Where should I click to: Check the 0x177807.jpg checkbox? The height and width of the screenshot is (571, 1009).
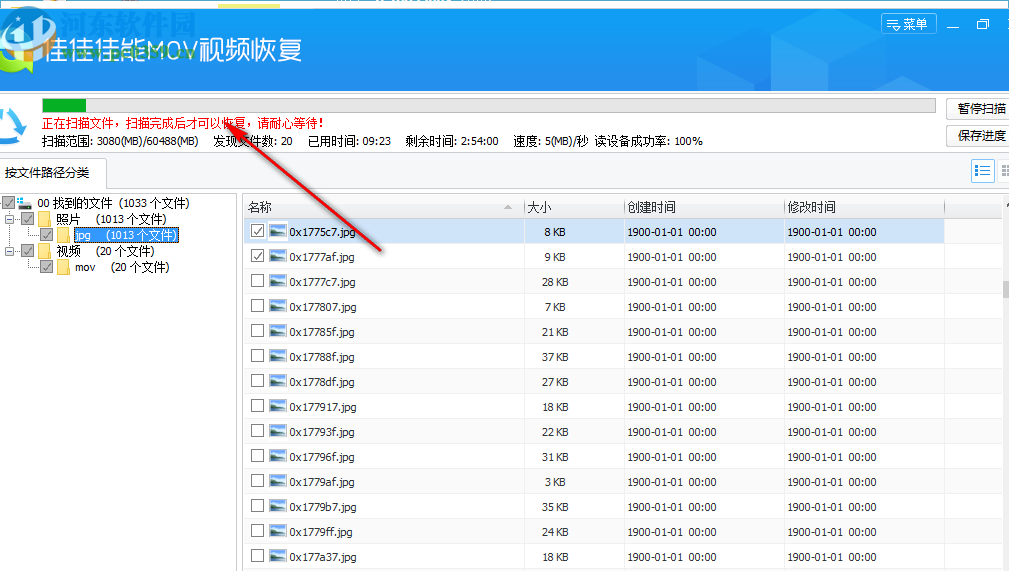coord(257,306)
